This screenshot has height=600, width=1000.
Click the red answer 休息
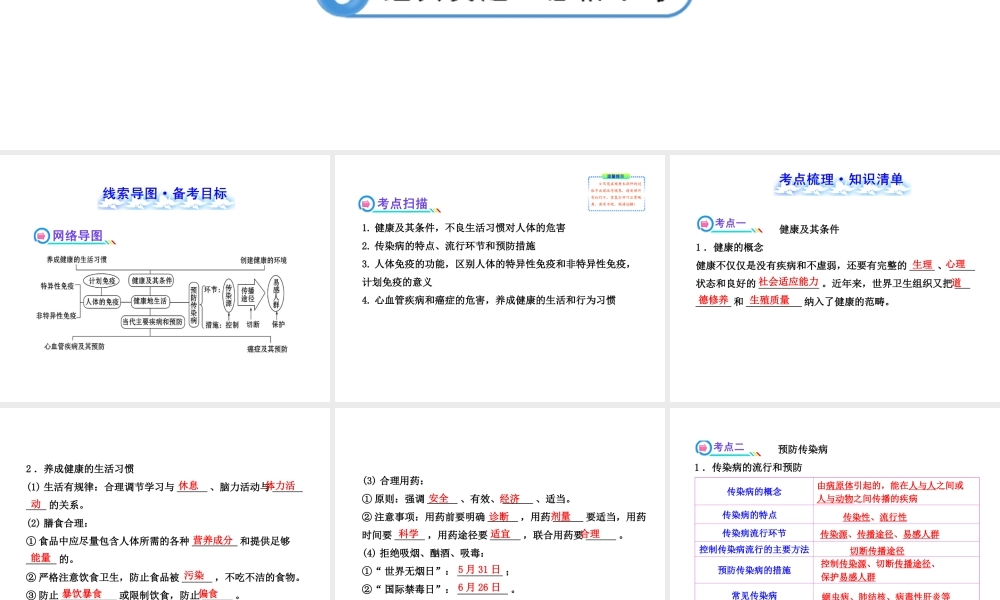189,486
